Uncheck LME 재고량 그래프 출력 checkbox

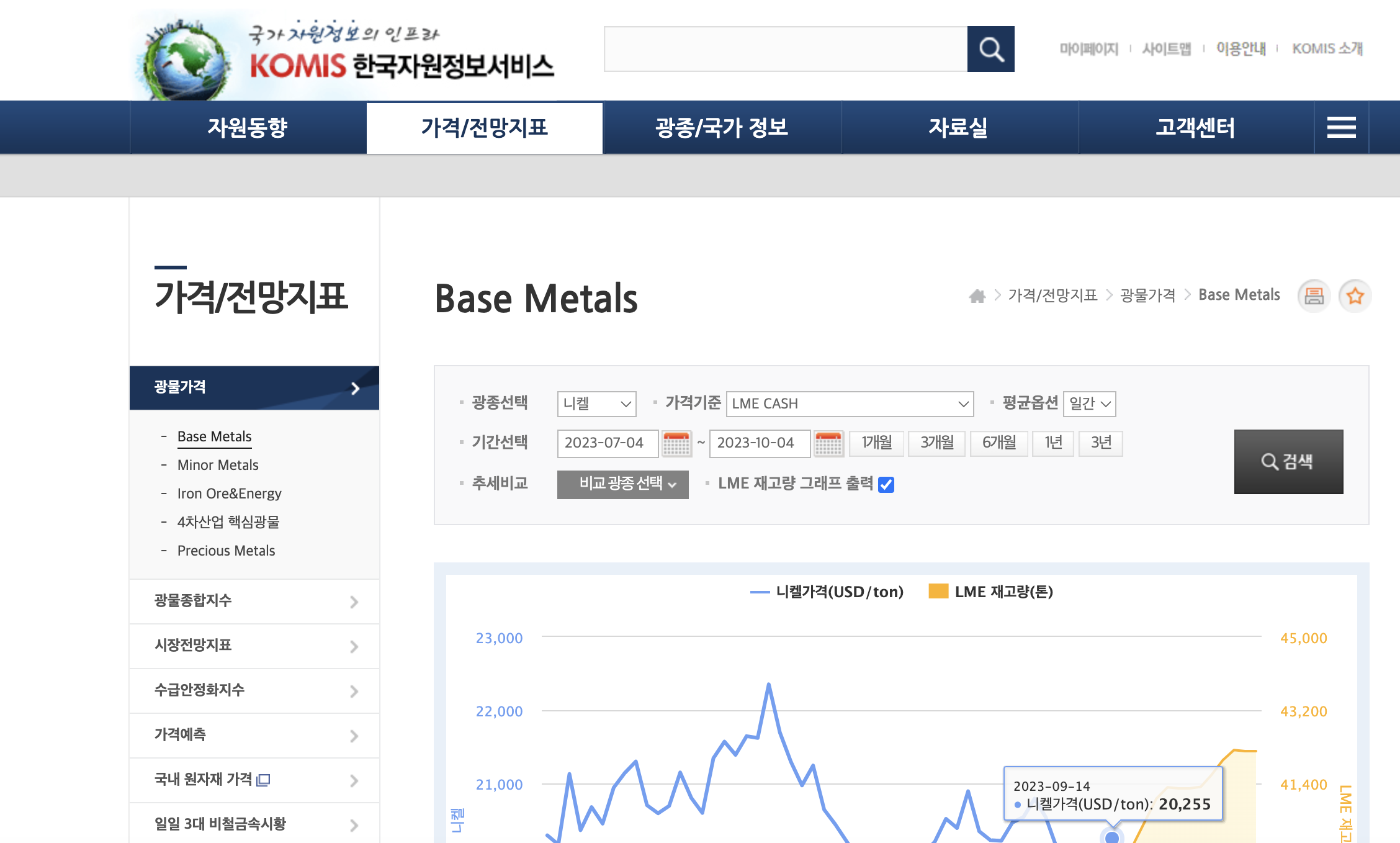pos(886,484)
